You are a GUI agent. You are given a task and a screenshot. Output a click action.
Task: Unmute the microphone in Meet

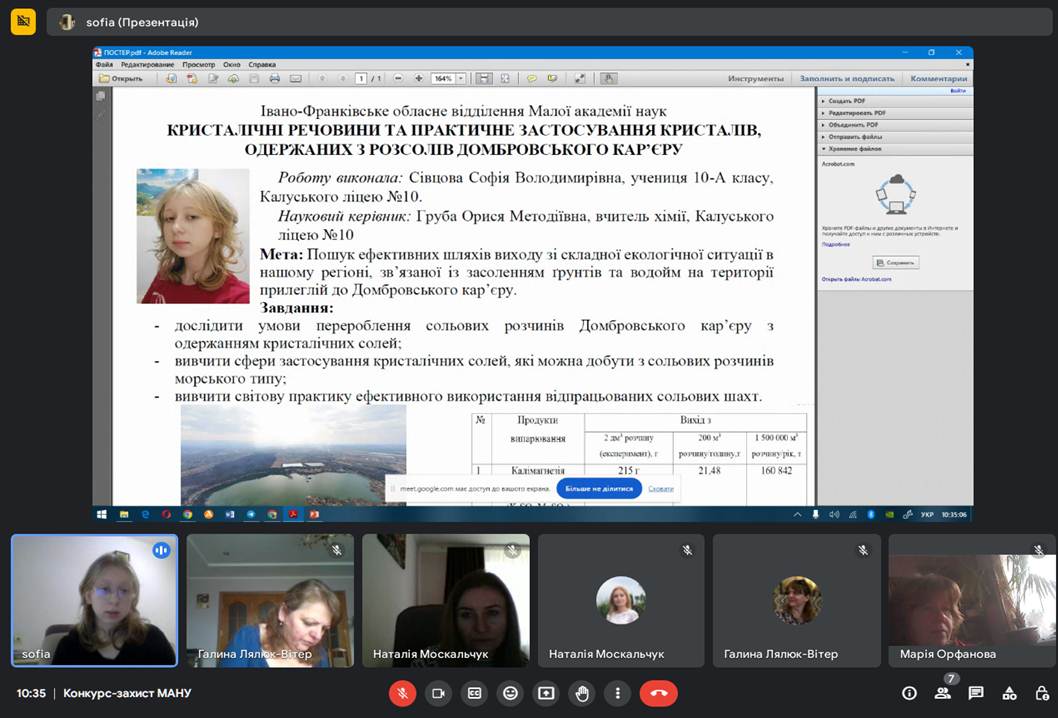pos(403,692)
